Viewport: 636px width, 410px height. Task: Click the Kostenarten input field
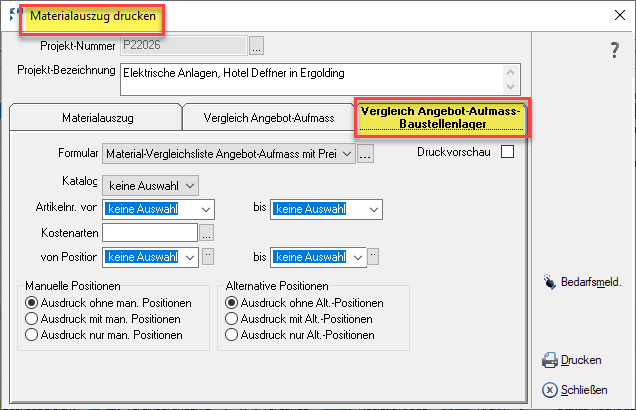coord(149,233)
